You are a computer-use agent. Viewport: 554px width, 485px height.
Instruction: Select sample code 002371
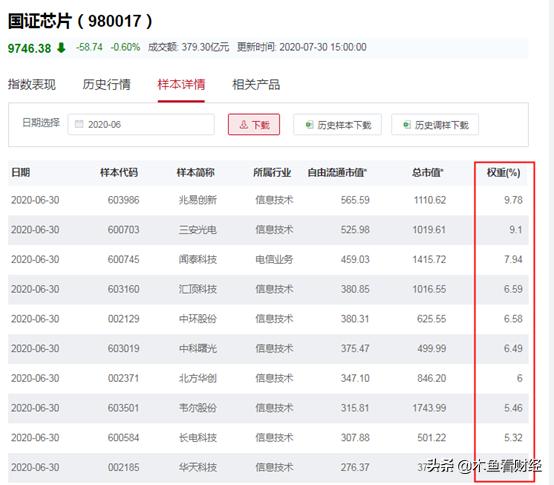coord(123,378)
